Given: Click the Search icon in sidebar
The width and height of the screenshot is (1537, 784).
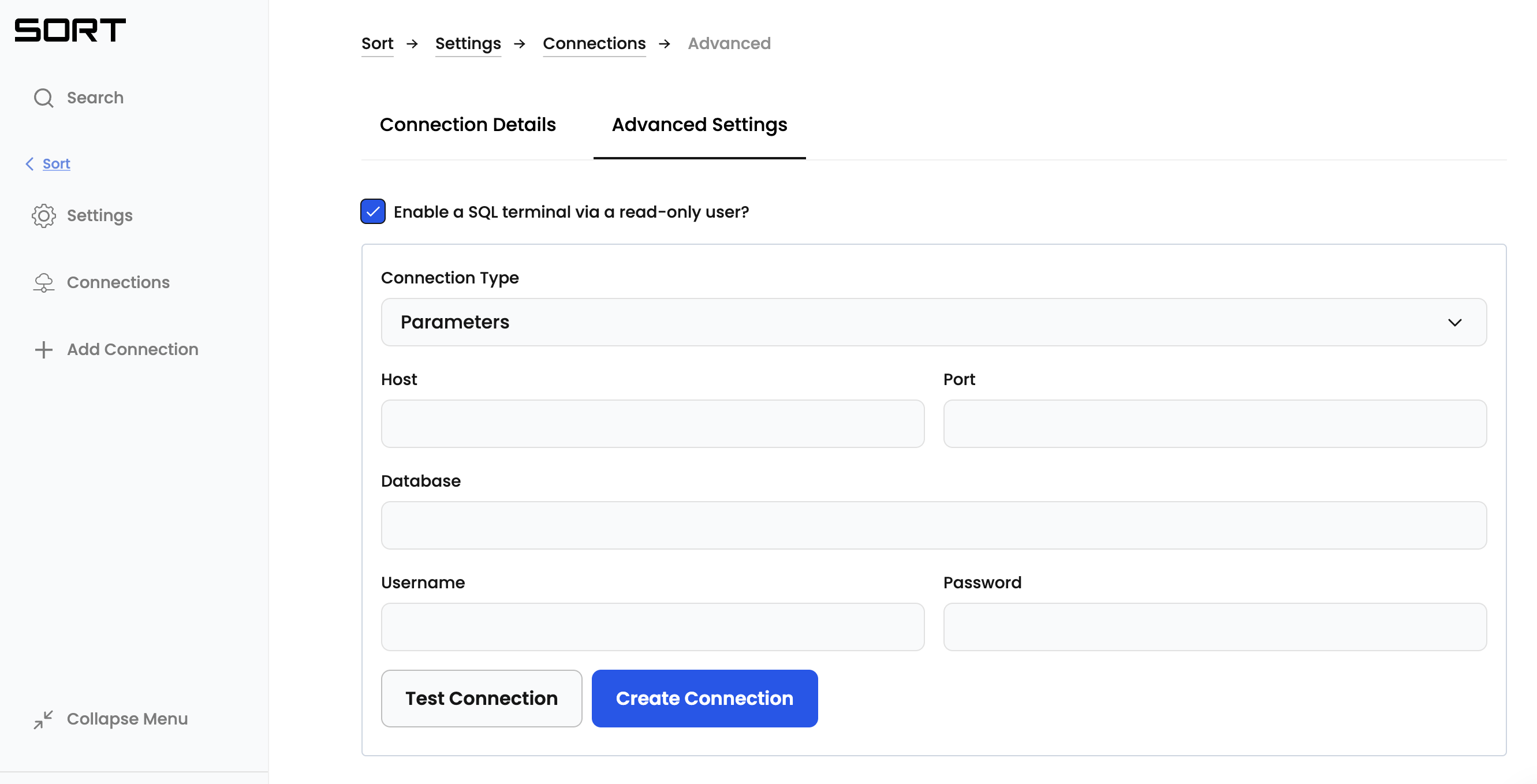Looking at the screenshot, I should [43, 97].
